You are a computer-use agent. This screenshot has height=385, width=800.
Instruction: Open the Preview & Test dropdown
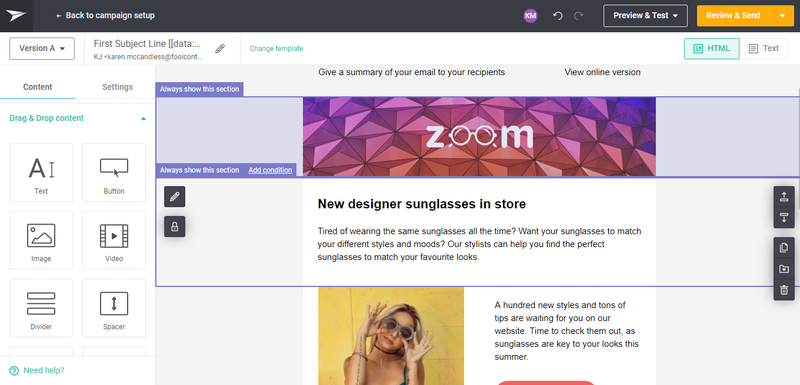click(645, 16)
